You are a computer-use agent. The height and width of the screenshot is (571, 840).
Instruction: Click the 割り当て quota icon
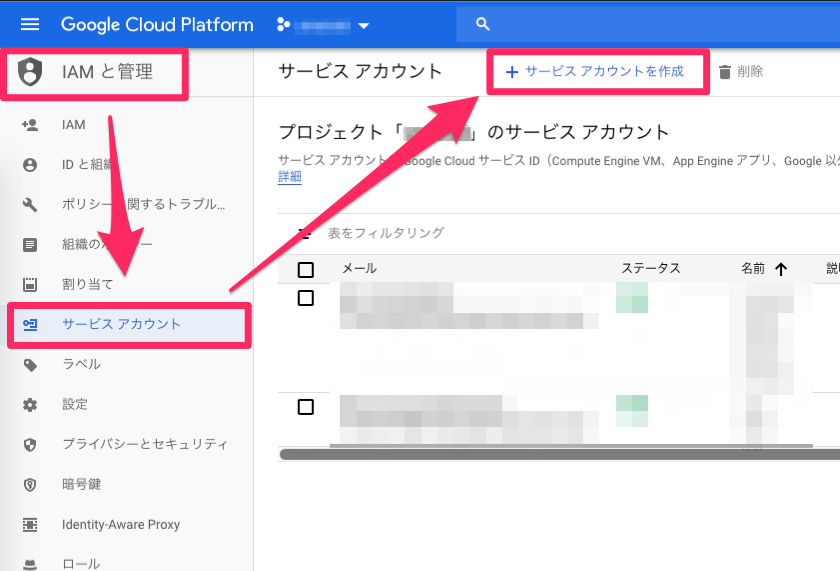[x=30, y=284]
